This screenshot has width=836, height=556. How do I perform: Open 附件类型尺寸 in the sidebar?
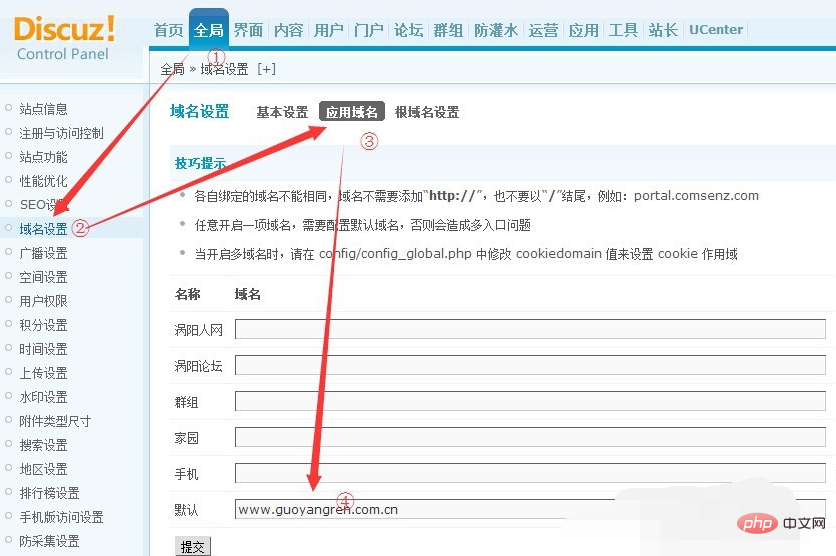pos(55,421)
